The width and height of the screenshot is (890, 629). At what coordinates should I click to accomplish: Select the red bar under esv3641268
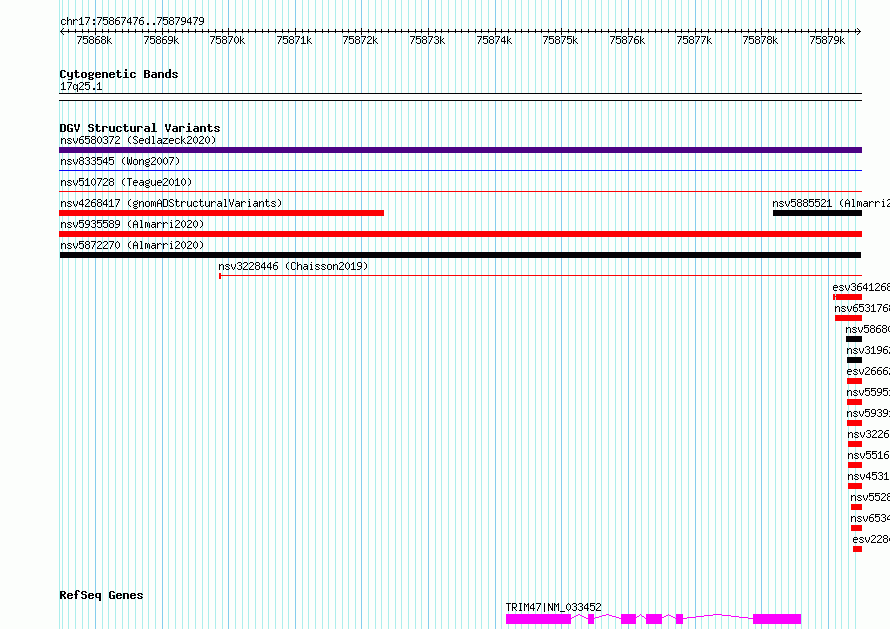(x=847, y=297)
